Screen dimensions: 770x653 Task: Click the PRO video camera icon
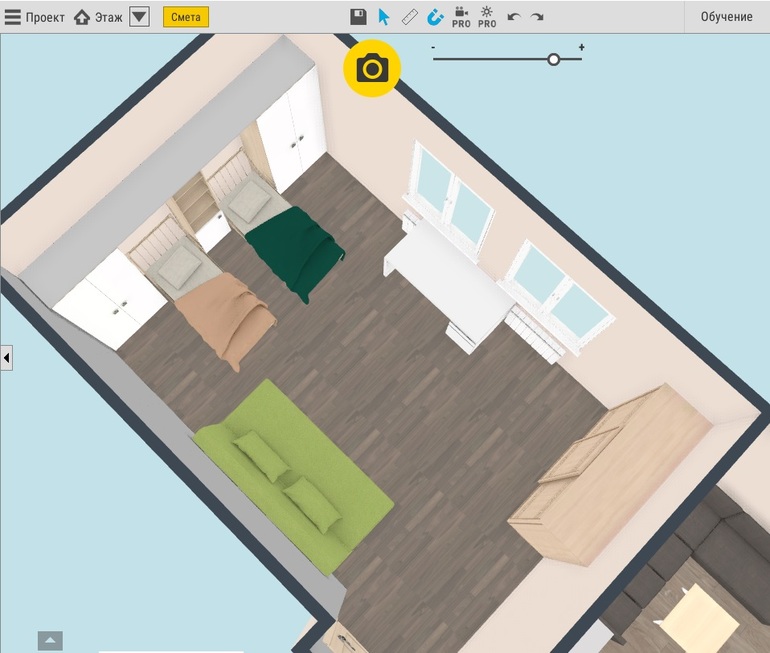pos(461,17)
